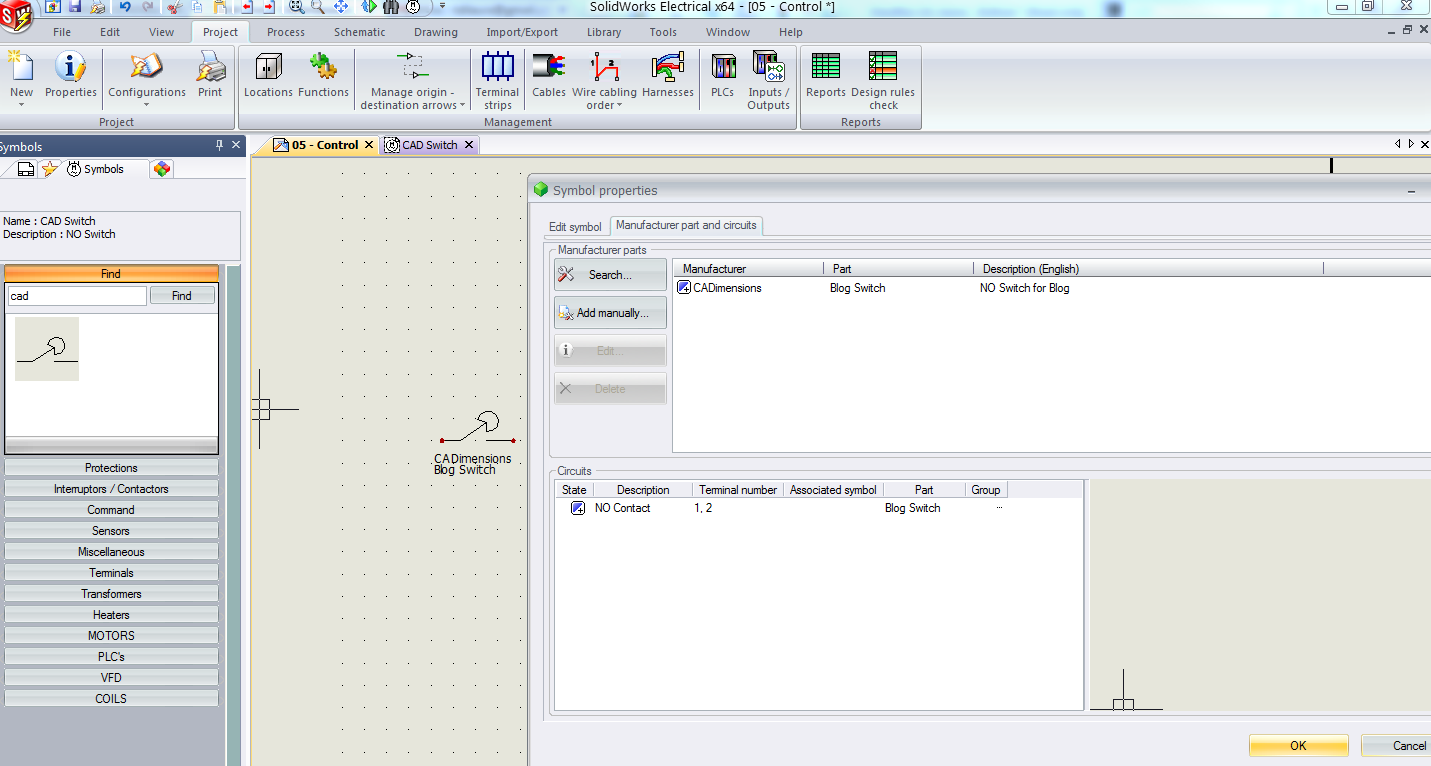Expand the Interruptors / Contactors category

pyautogui.click(x=111, y=489)
